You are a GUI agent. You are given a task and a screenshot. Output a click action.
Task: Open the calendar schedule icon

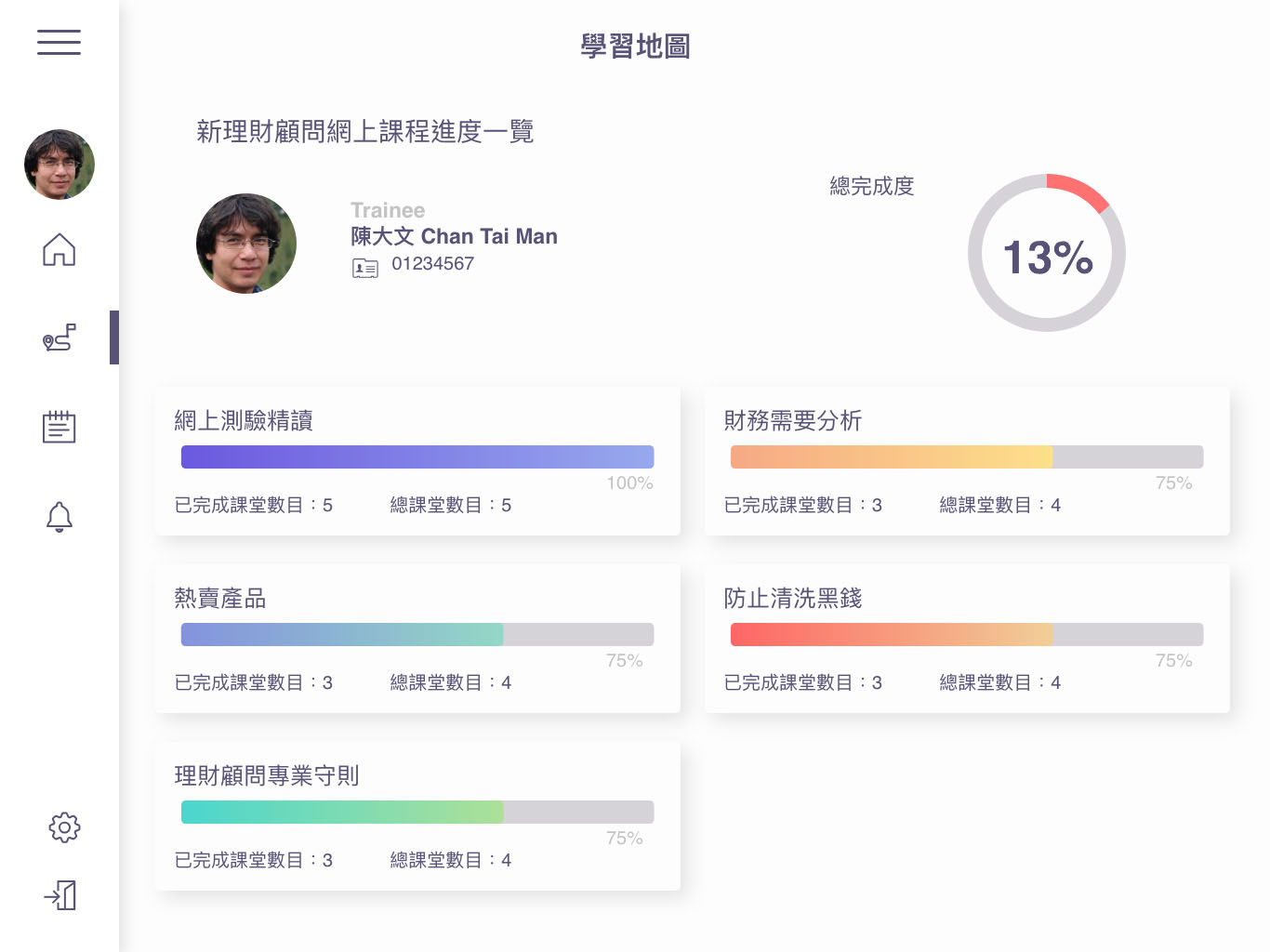click(60, 427)
